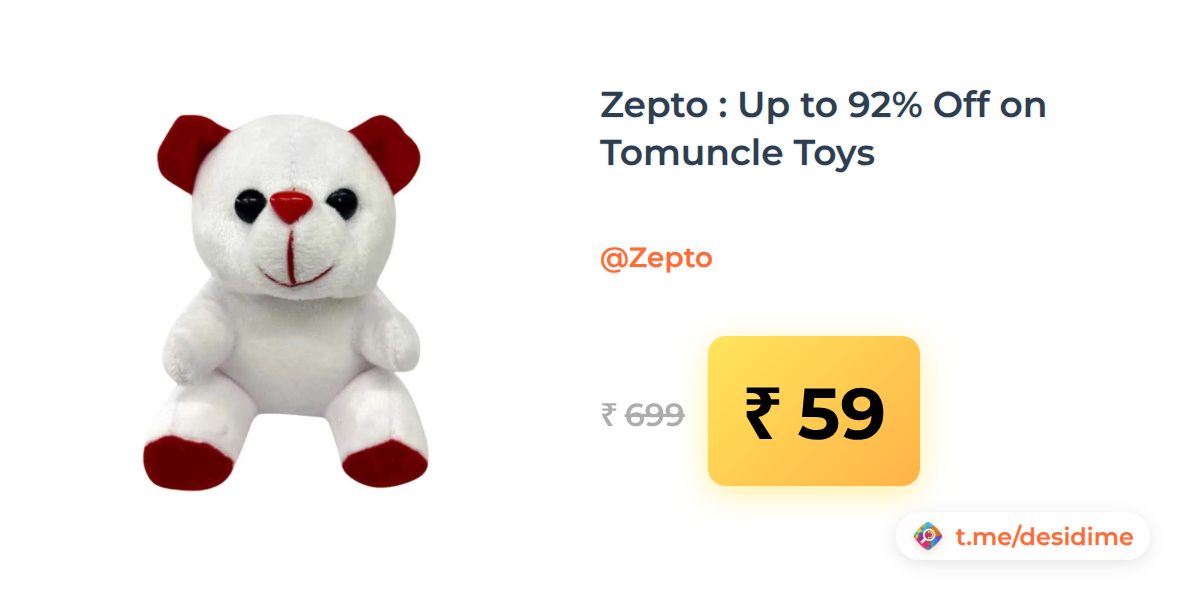The height and width of the screenshot is (600, 1200).
Task: Click the DesiDime logo icon
Action: tap(928, 537)
